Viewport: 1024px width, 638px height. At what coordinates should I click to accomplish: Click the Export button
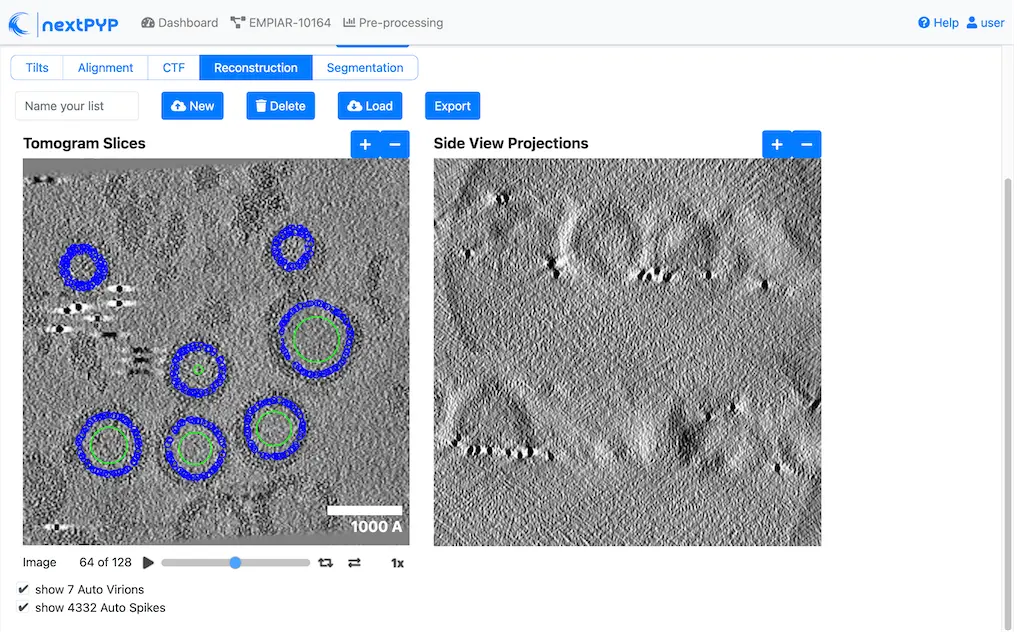[x=452, y=106]
